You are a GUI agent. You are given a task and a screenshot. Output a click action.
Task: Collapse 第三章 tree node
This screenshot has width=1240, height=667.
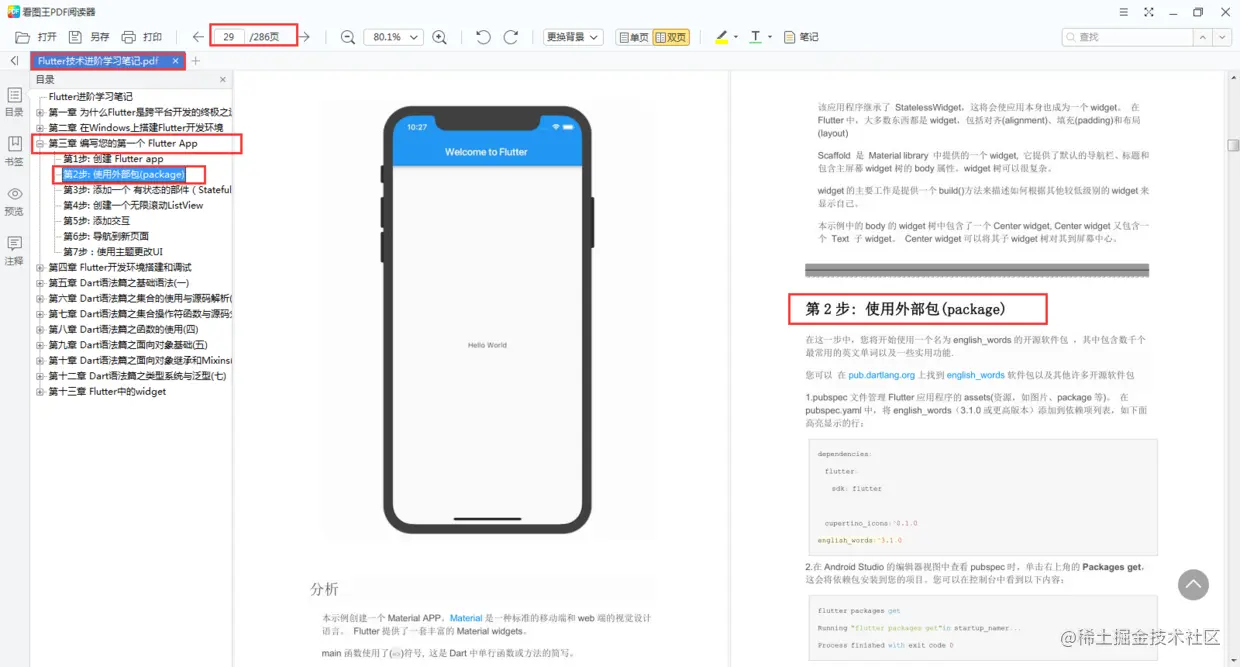40,144
